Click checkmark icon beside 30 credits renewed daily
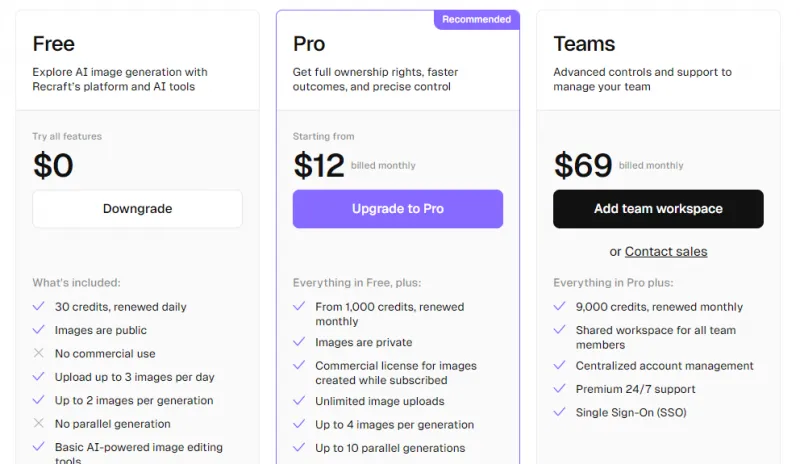The height and width of the screenshot is (464, 800). [x=39, y=307]
